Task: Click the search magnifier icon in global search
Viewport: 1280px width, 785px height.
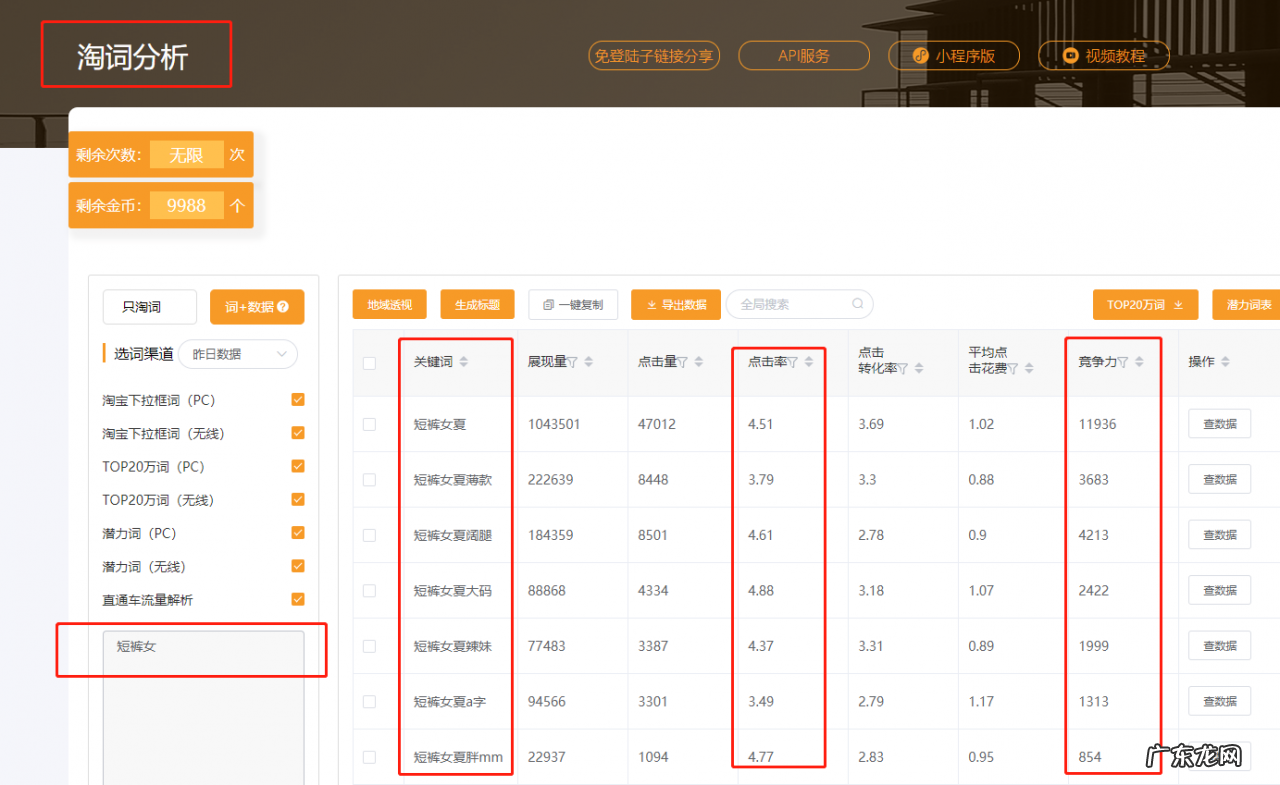Action: (857, 304)
